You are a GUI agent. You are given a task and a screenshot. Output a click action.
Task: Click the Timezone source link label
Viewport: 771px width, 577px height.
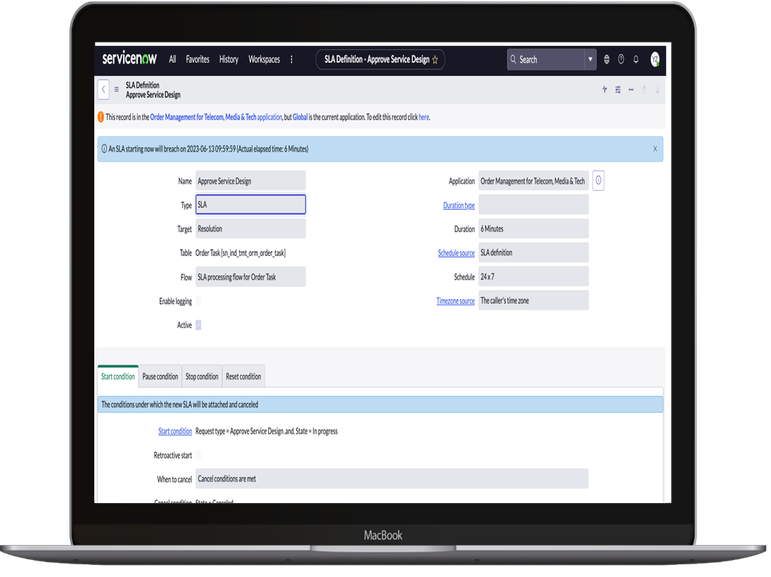tap(455, 301)
